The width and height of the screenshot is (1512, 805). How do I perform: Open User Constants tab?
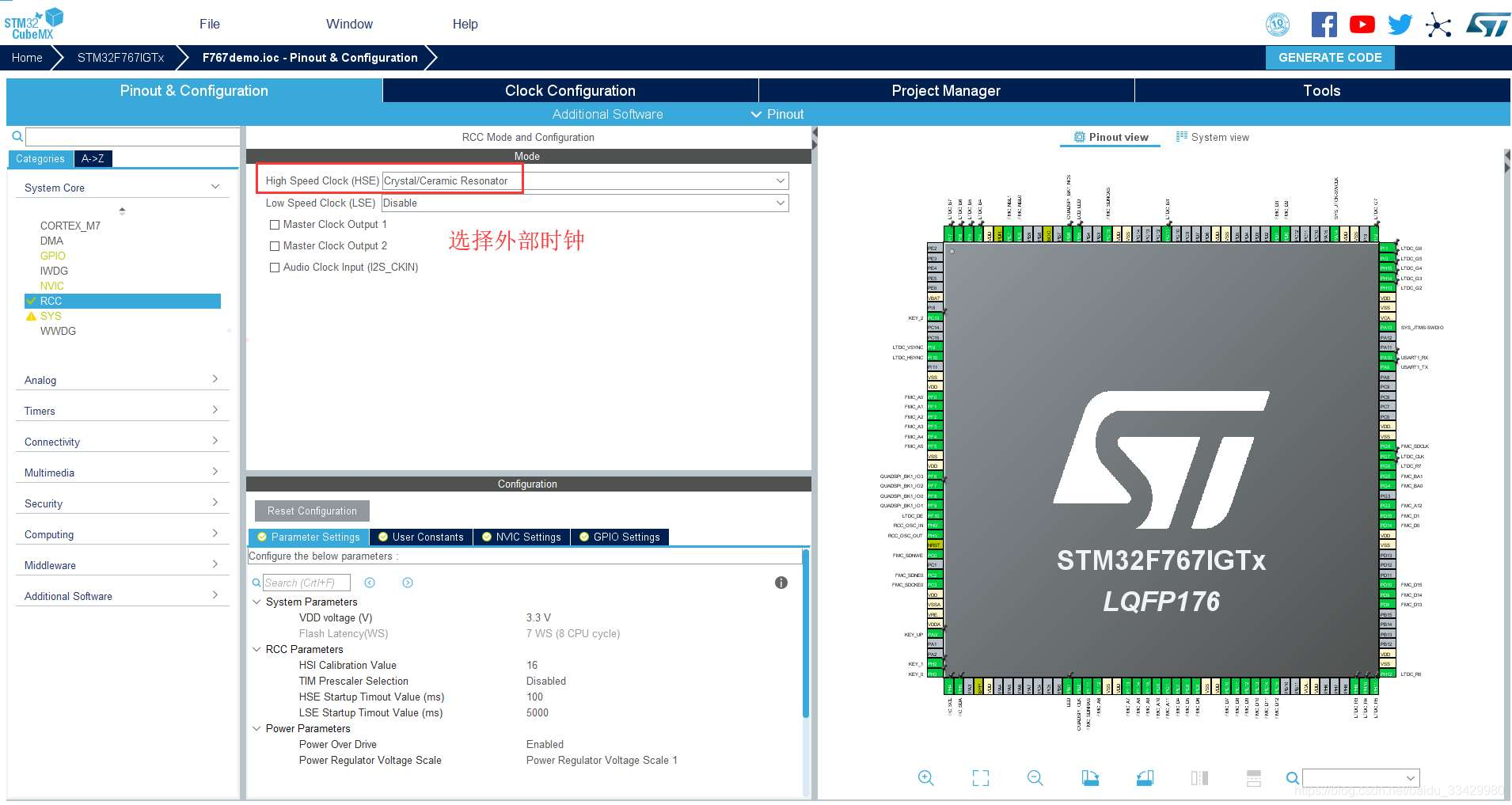pyautogui.click(x=421, y=537)
